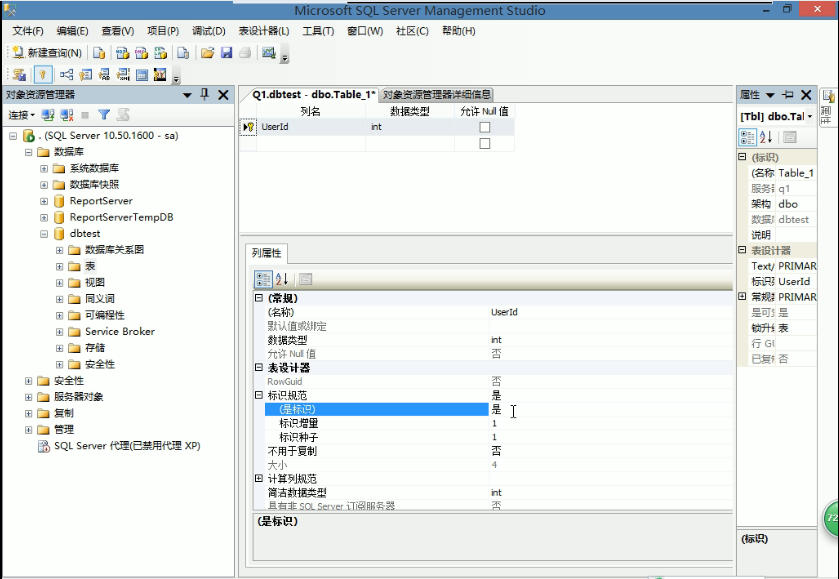Click the Database Engine Query icon
Screen dimensions: 839x579
(99, 52)
